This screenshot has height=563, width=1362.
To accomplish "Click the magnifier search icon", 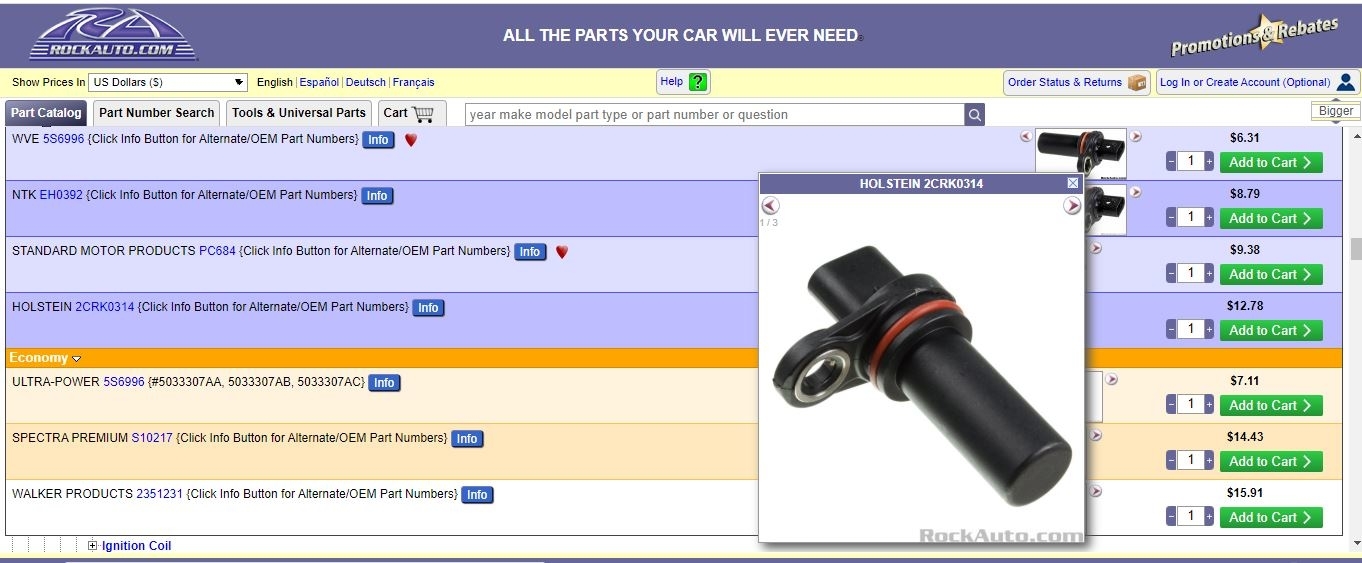I will (974, 114).
